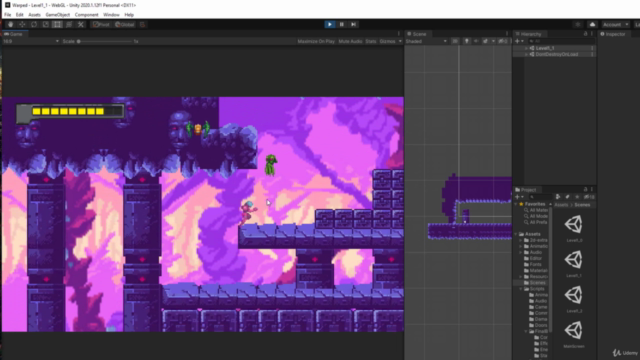640x360 pixels.
Task: Open Account dropdown
Action: (616, 24)
